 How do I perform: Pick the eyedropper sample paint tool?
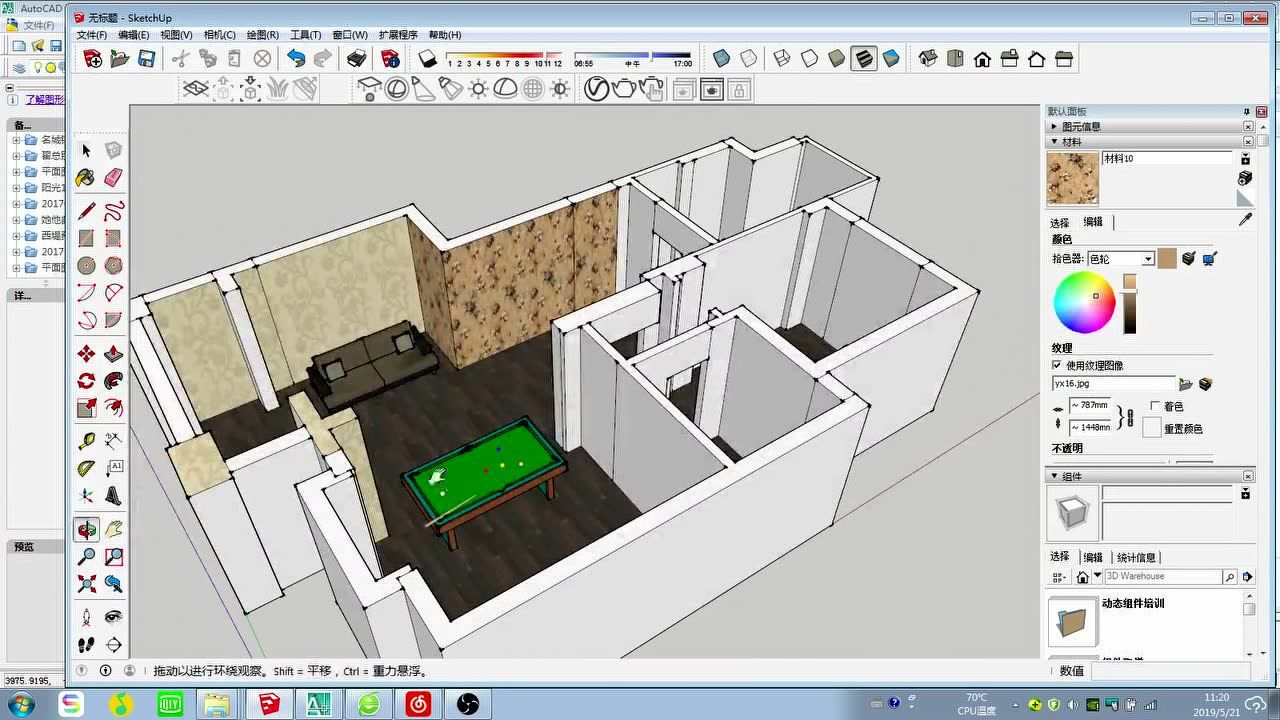1245,220
